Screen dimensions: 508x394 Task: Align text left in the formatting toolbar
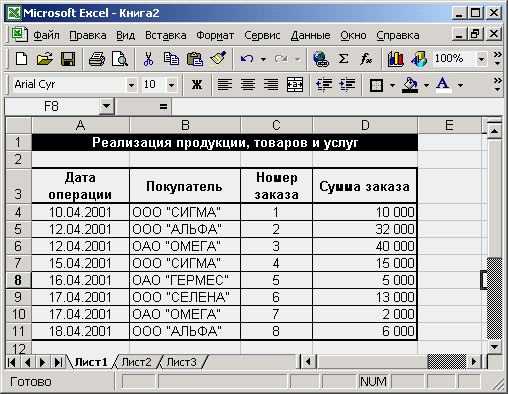(x=225, y=85)
